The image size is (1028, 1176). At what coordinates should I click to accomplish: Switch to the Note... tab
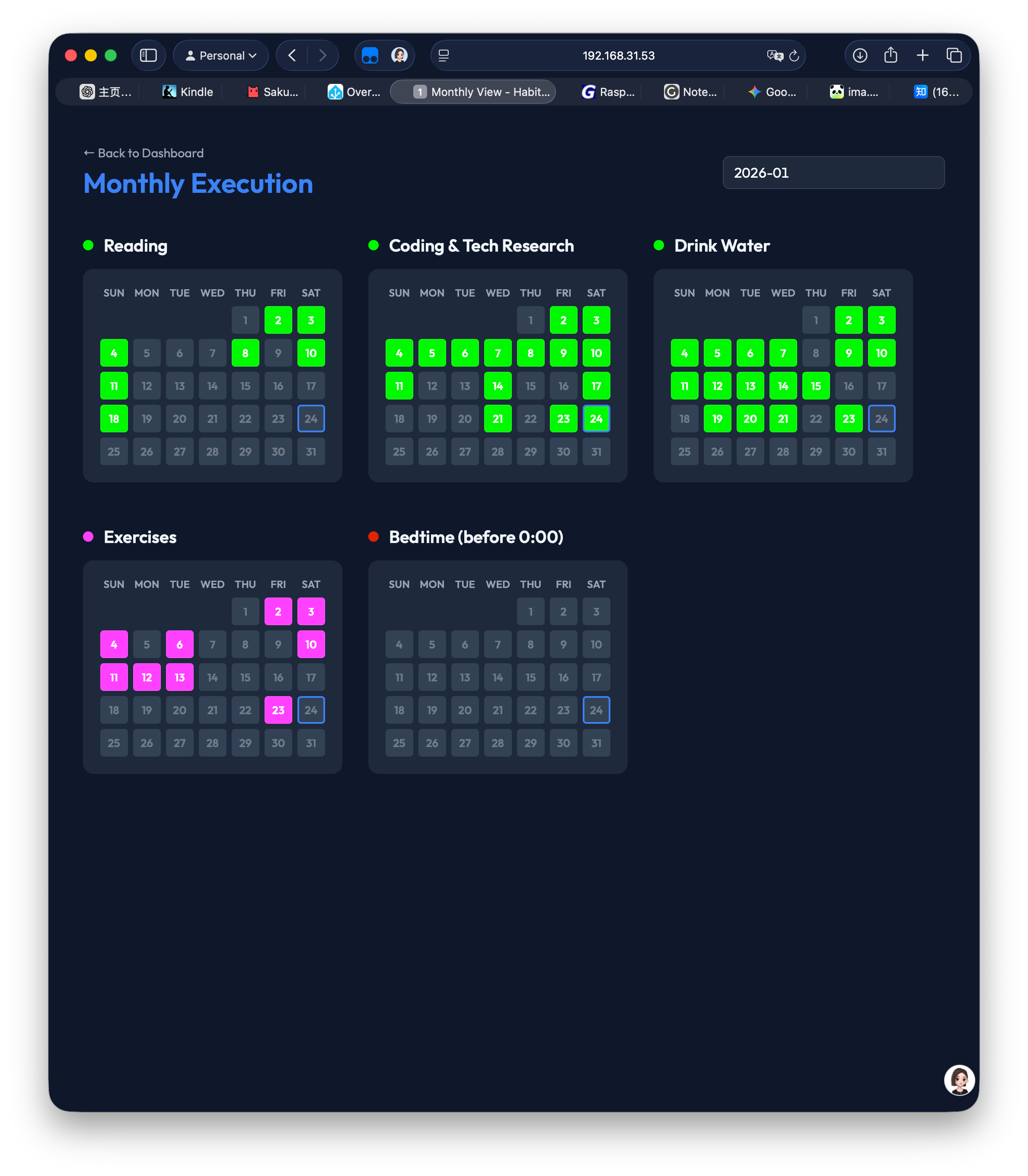click(x=691, y=92)
